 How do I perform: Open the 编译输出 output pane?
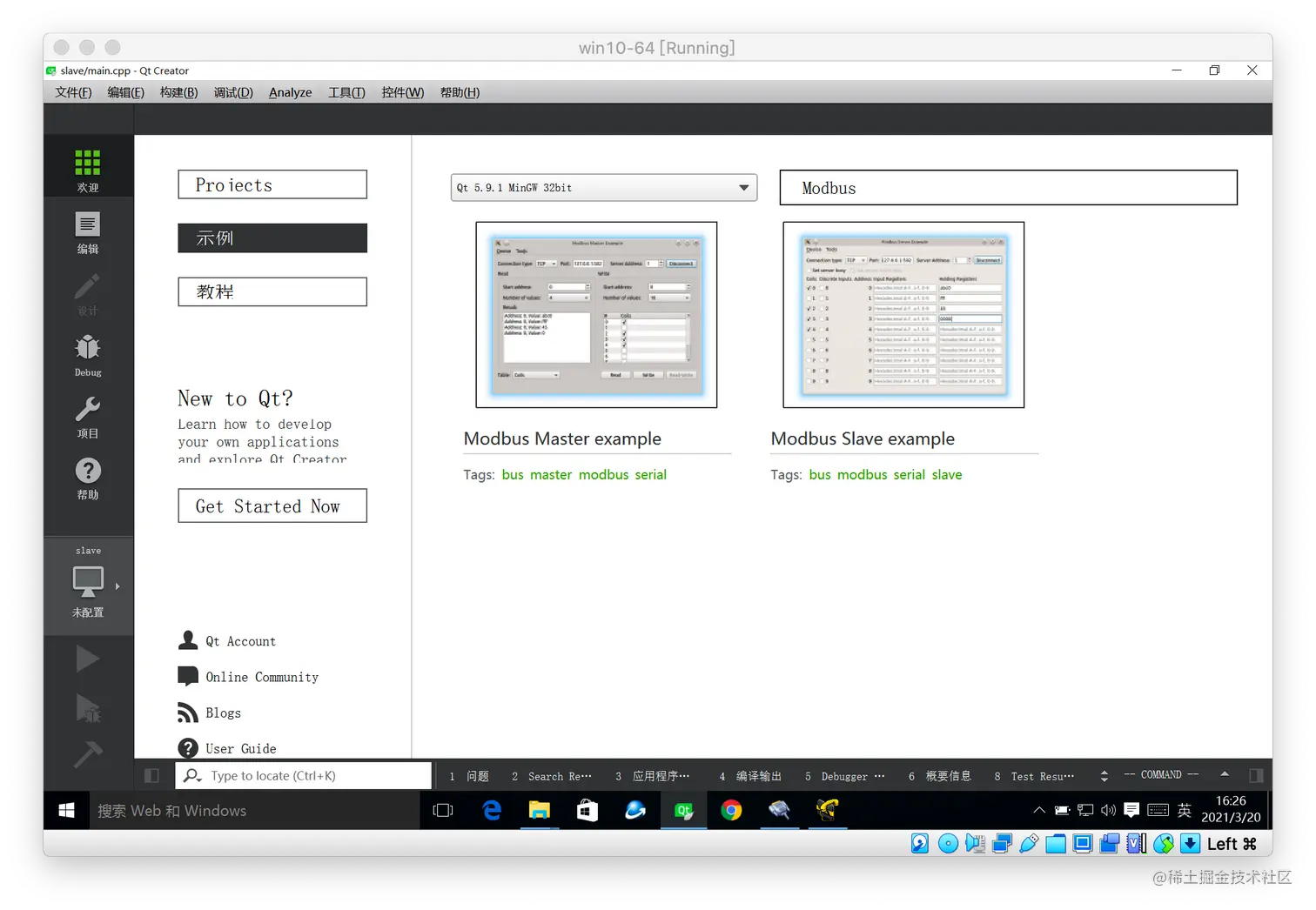coord(750,776)
